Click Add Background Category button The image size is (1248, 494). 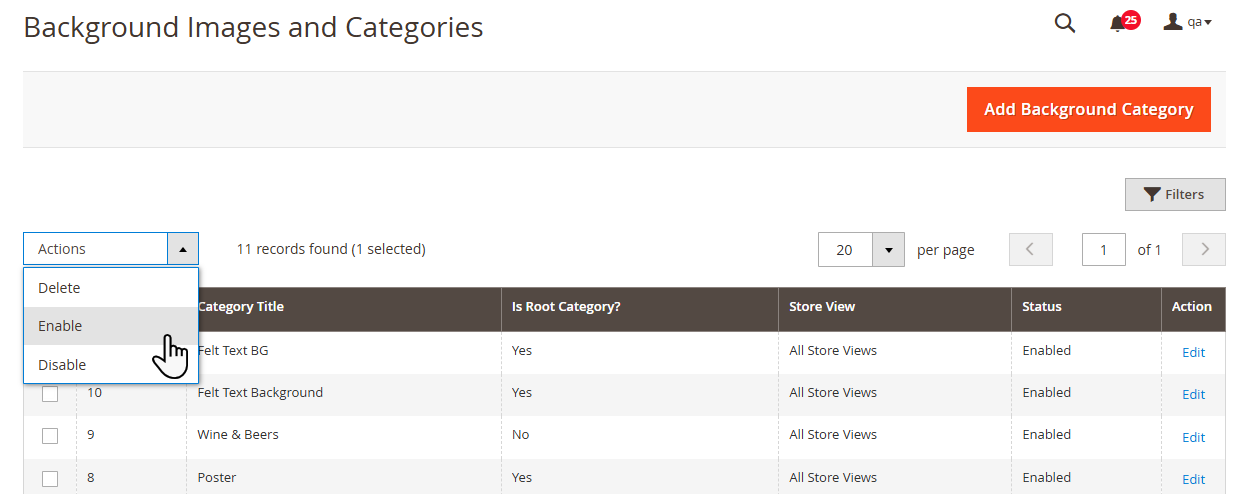[x=1088, y=109]
